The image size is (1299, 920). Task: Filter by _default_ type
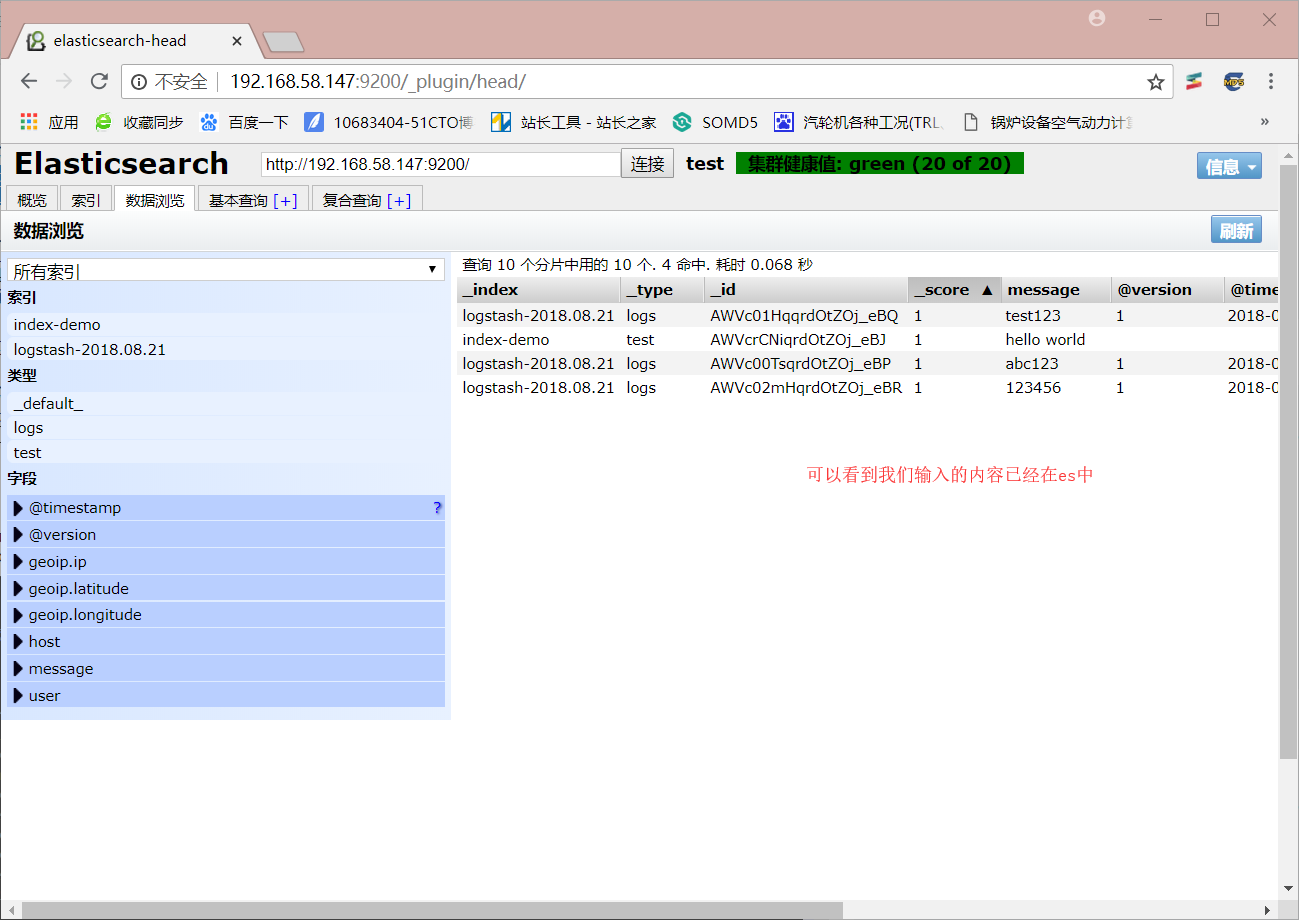tap(226, 403)
